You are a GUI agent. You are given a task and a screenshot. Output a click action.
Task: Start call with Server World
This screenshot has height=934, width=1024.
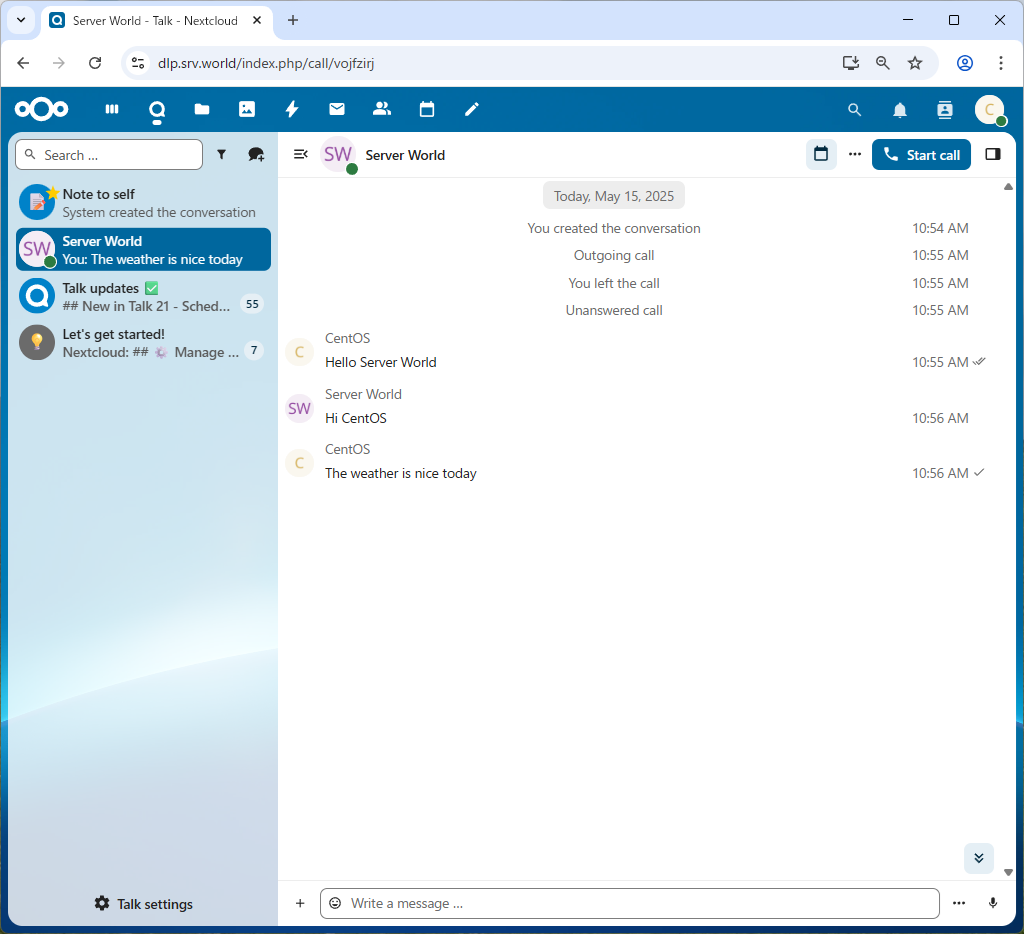tap(921, 155)
